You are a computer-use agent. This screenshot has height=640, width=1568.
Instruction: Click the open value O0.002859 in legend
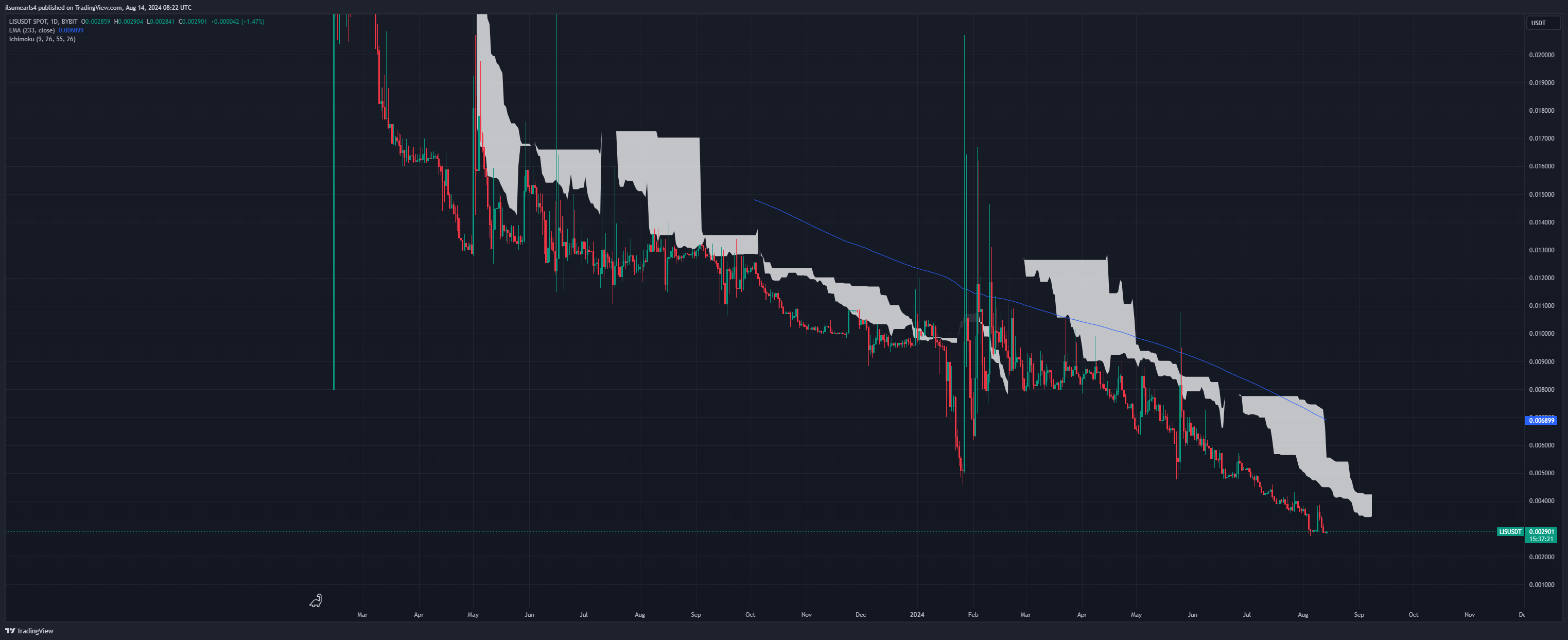(x=96, y=21)
